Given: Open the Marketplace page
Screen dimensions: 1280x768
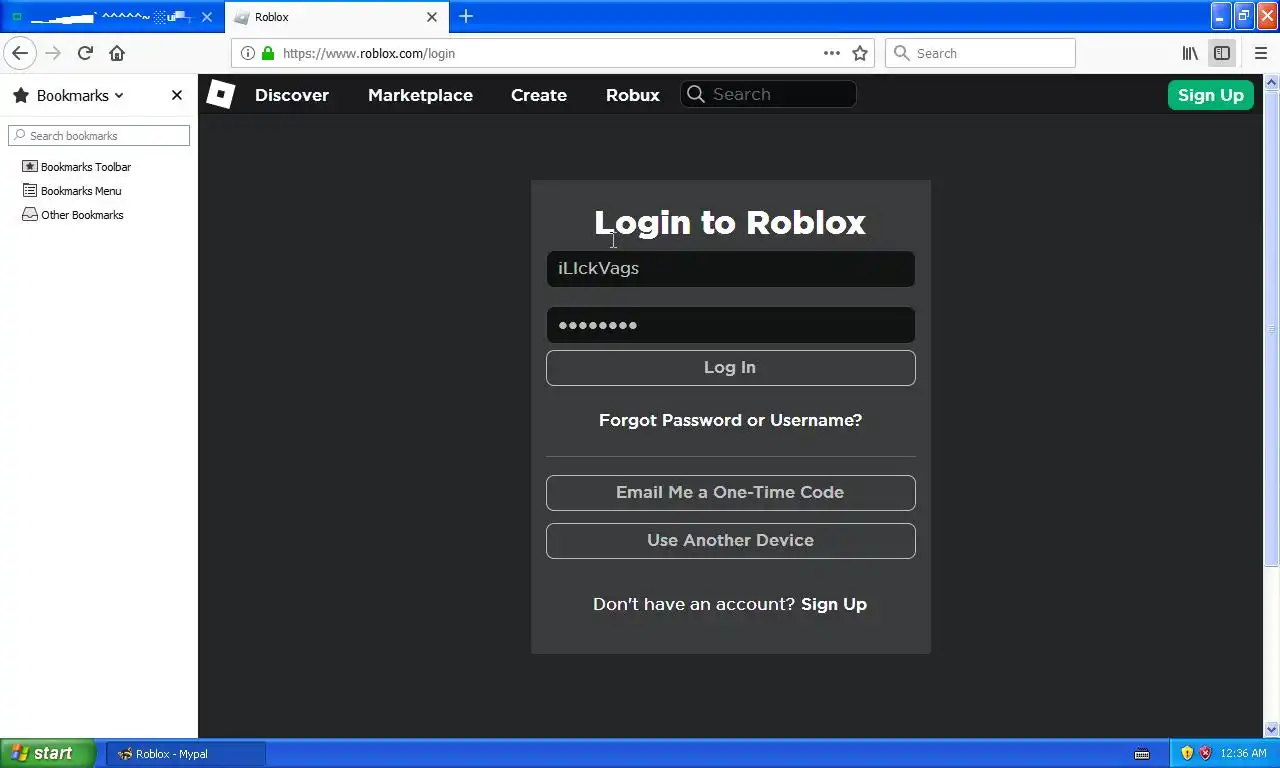Looking at the screenshot, I should (420, 95).
